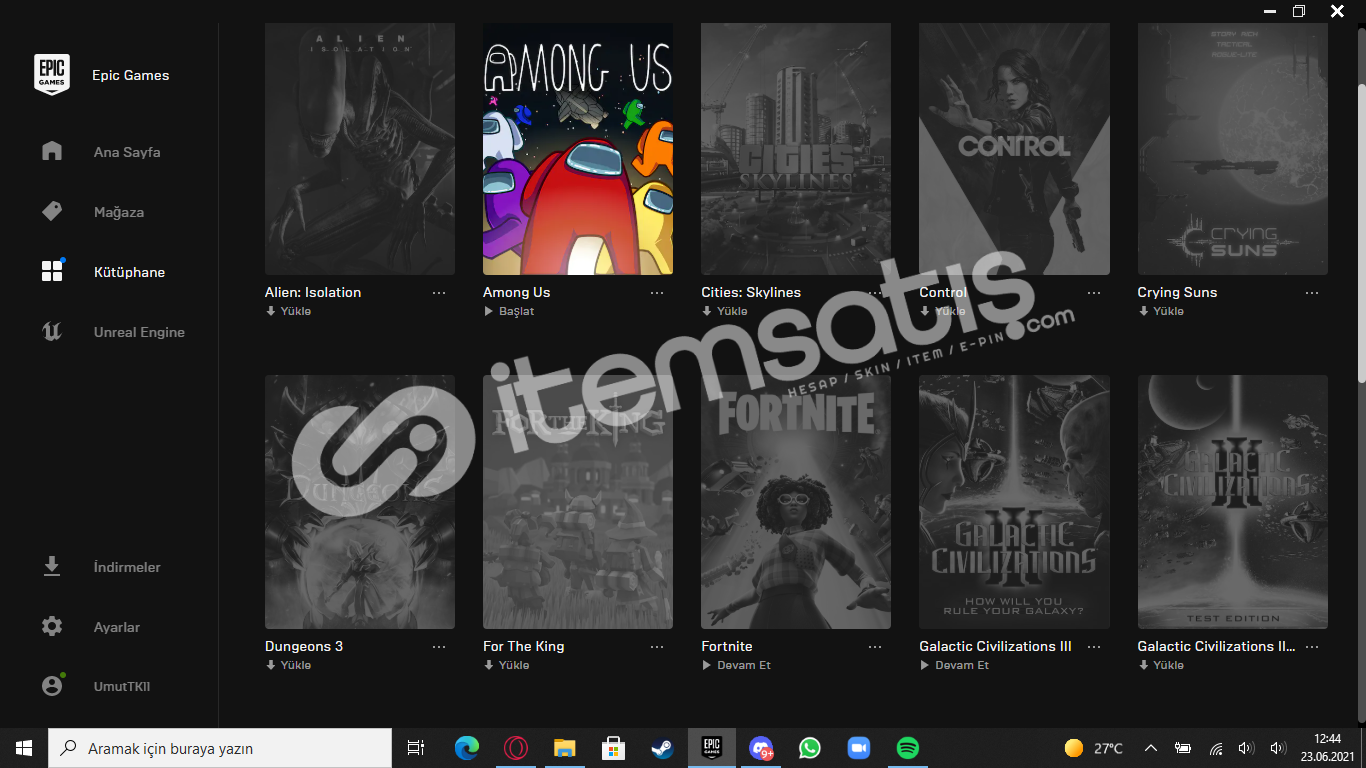
Task: Select the Alien: Isolation cover art
Action: [x=360, y=149]
